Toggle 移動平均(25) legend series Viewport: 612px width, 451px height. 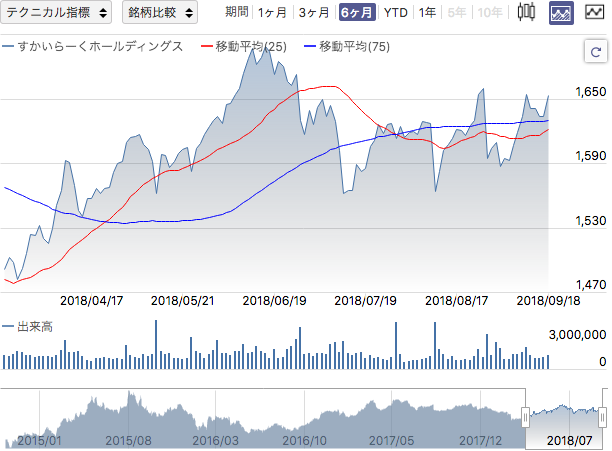click(x=244, y=46)
